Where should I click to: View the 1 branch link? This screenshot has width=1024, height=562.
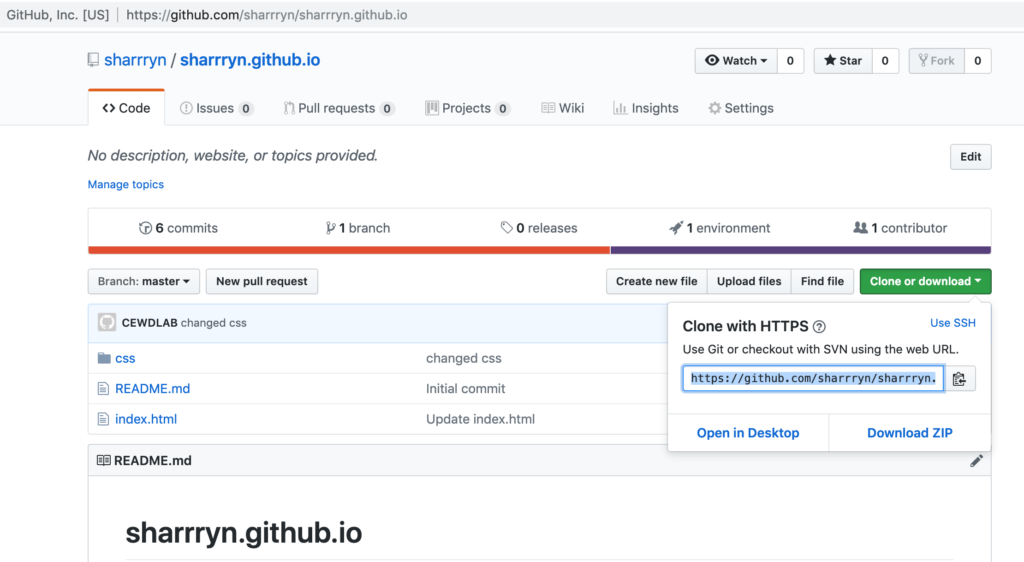pyautogui.click(x=358, y=228)
